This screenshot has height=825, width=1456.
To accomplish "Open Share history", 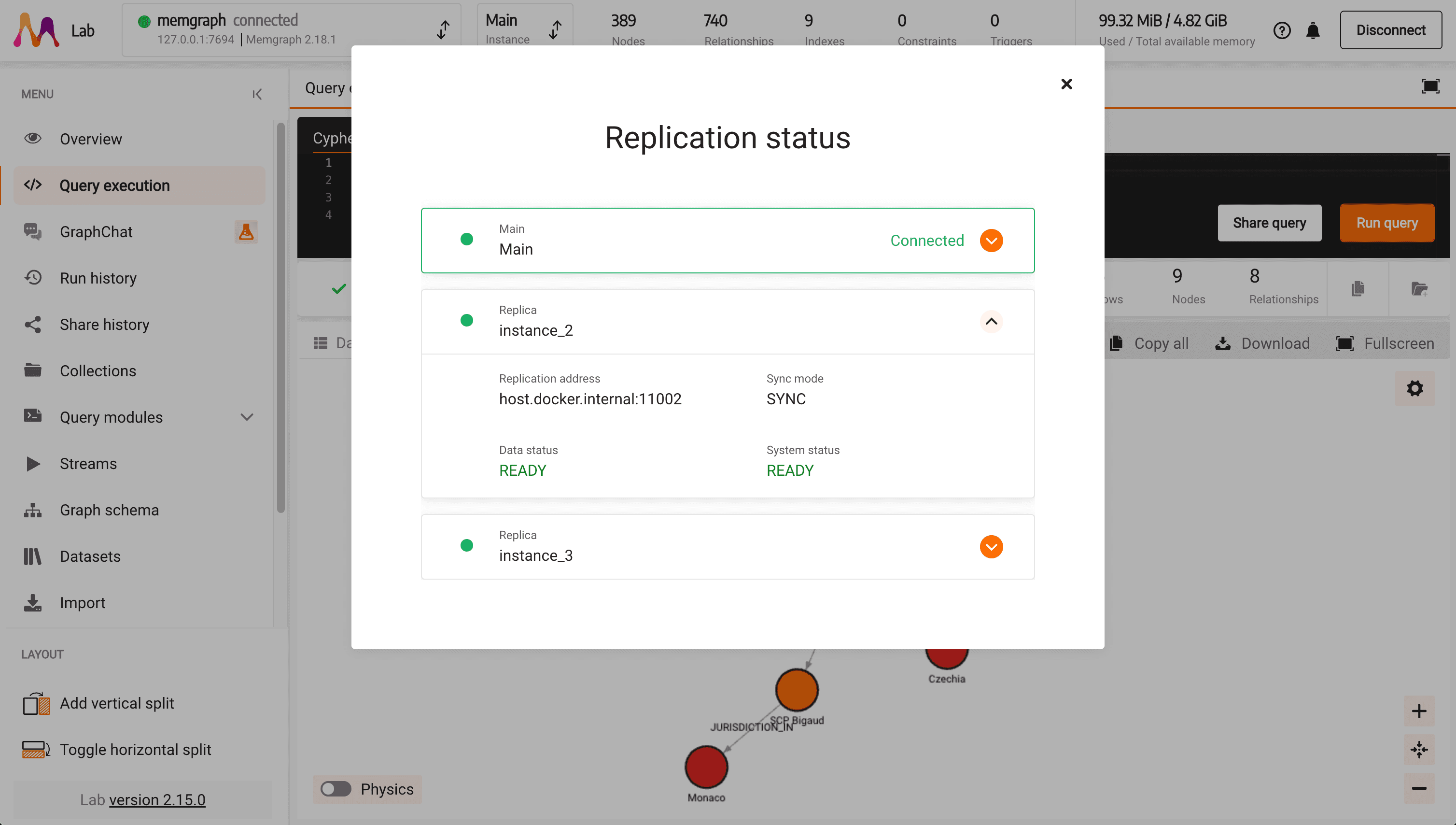I will (140, 325).
